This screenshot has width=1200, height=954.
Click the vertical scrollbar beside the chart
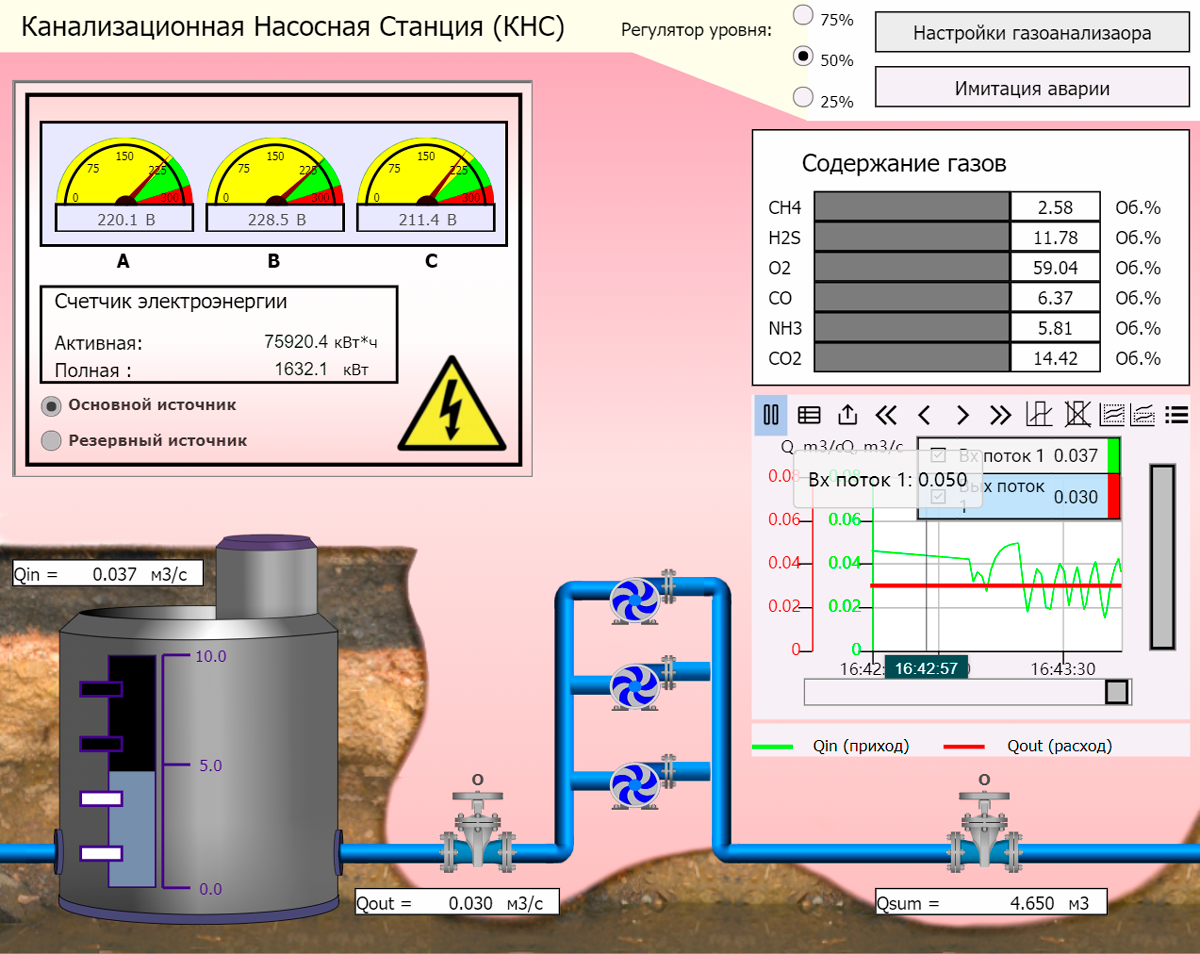(x=1163, y=557)
